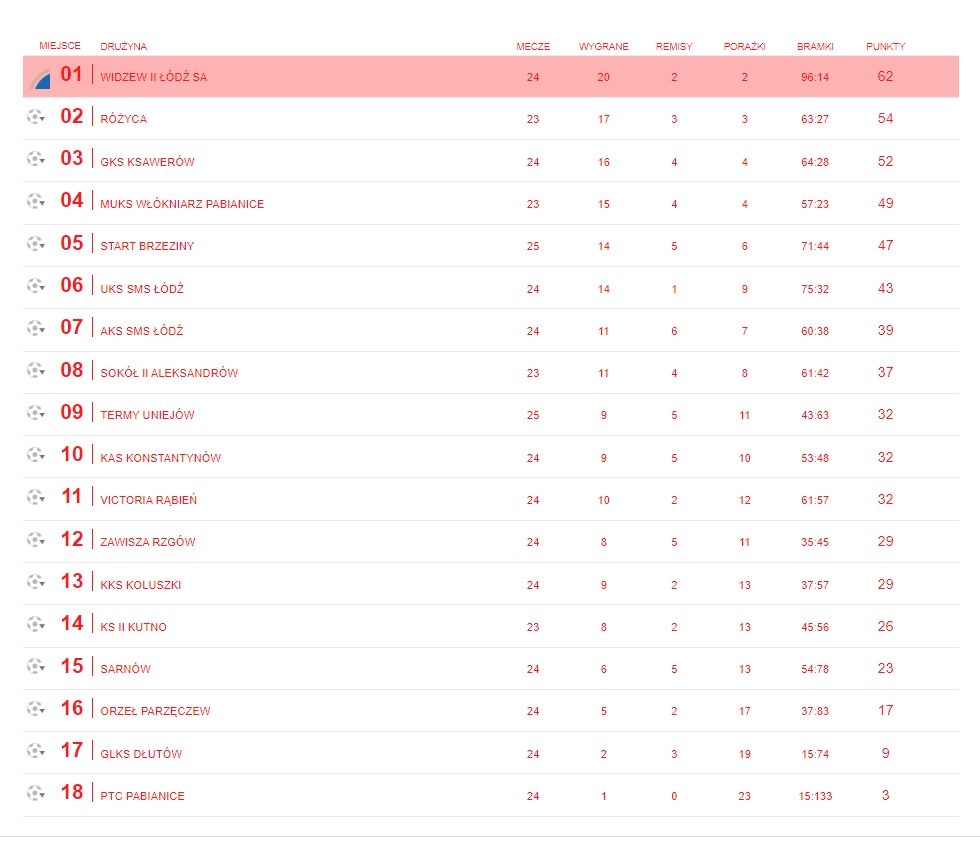This screenshot has height=848, width=980.
Task: Open the UKS SMS Łódź team link
Action: [142, 289]
